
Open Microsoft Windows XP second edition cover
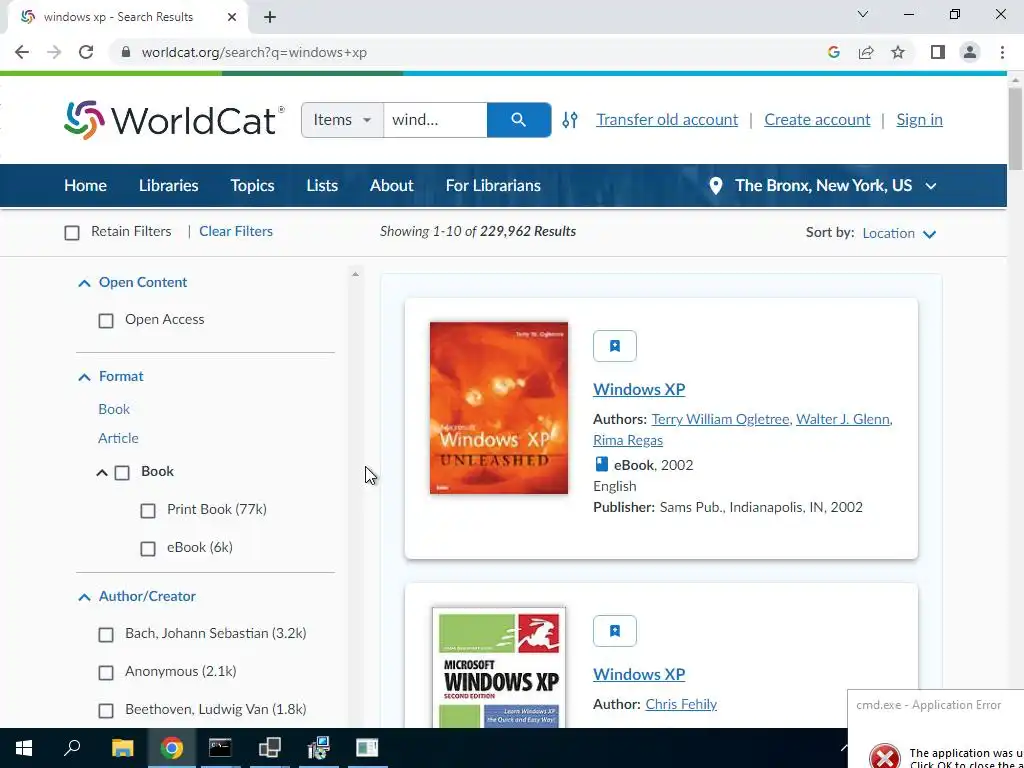(499, 667)
